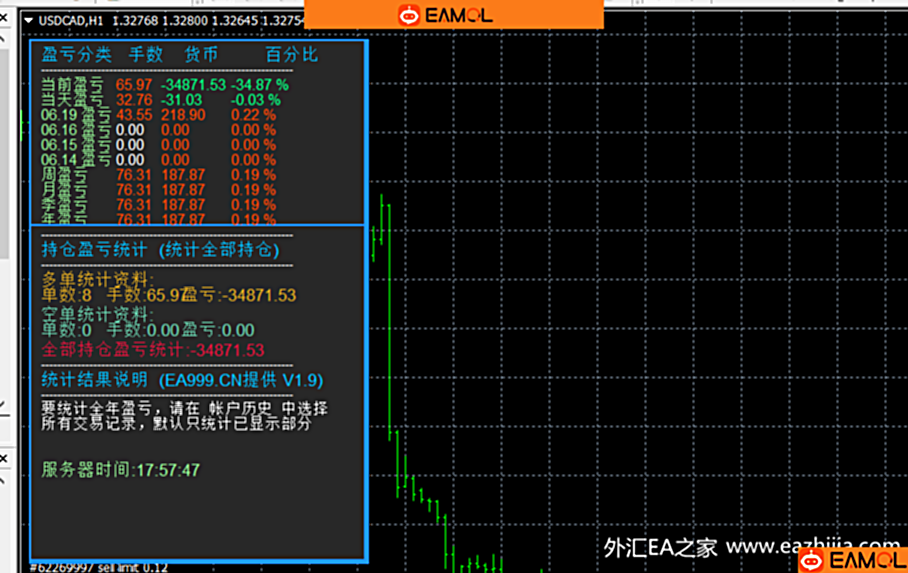Click the 盈亏分类 column header
Image resolution: width=908 pixels, height=573 pixels.
[77, 54]
